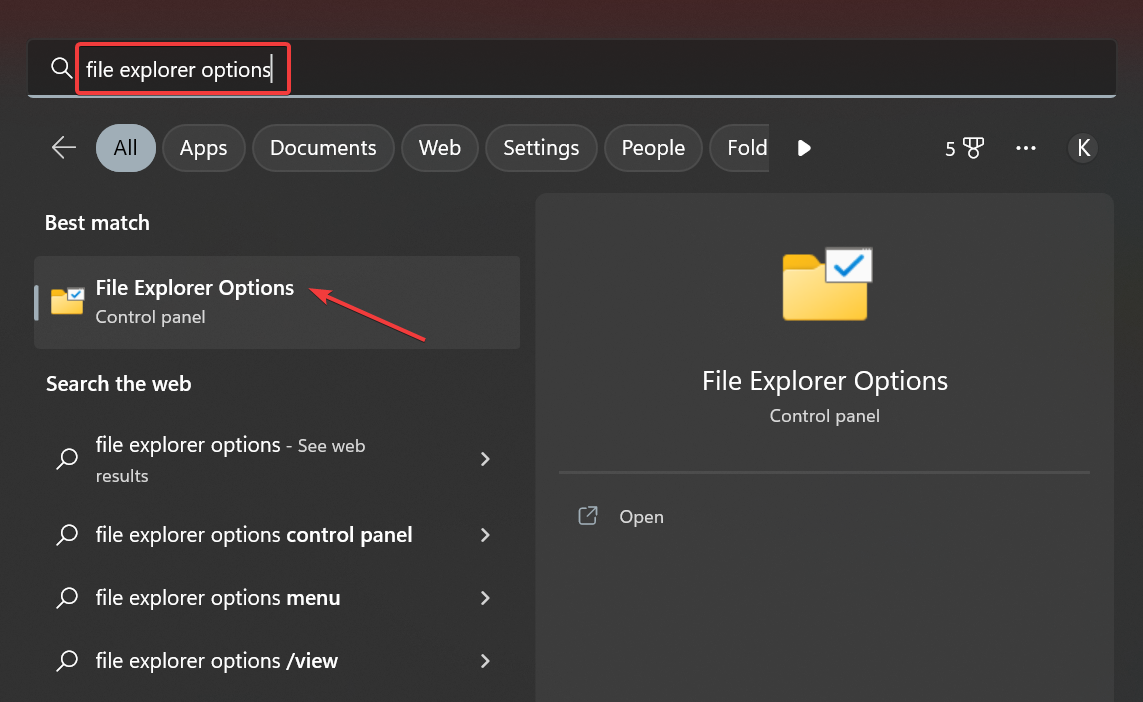Search 'file explorer options control panel' suggestion
The width and height of the screenshot is (1143, 702).
(x=277, y=535)
